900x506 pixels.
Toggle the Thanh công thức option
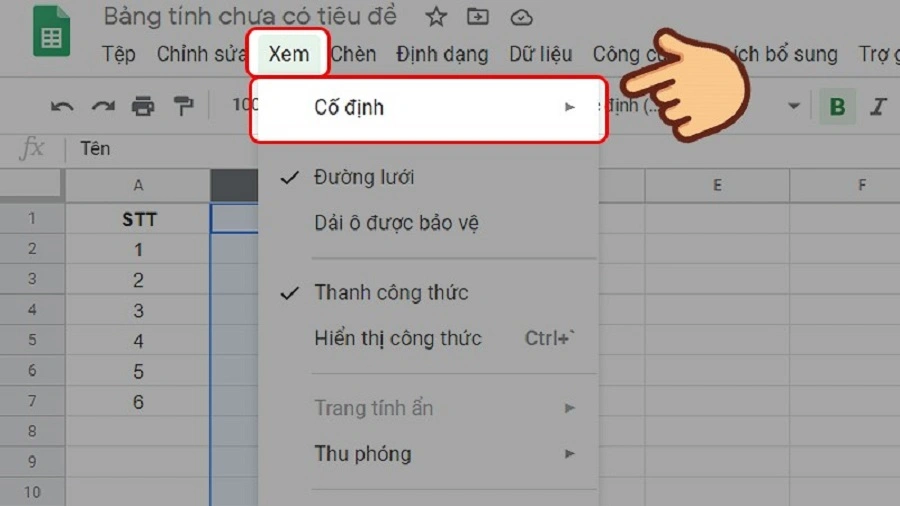tap(428, 293)
